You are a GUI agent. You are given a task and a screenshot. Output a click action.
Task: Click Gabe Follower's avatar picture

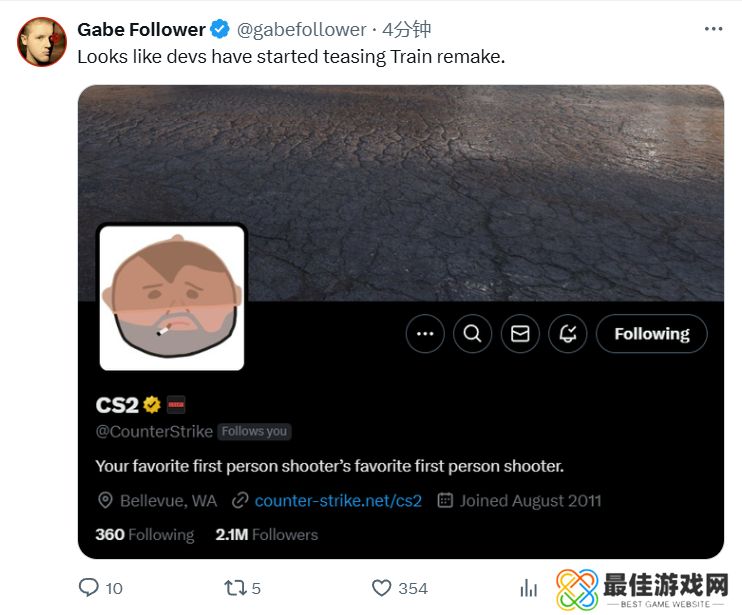click(x=42, y=42)
